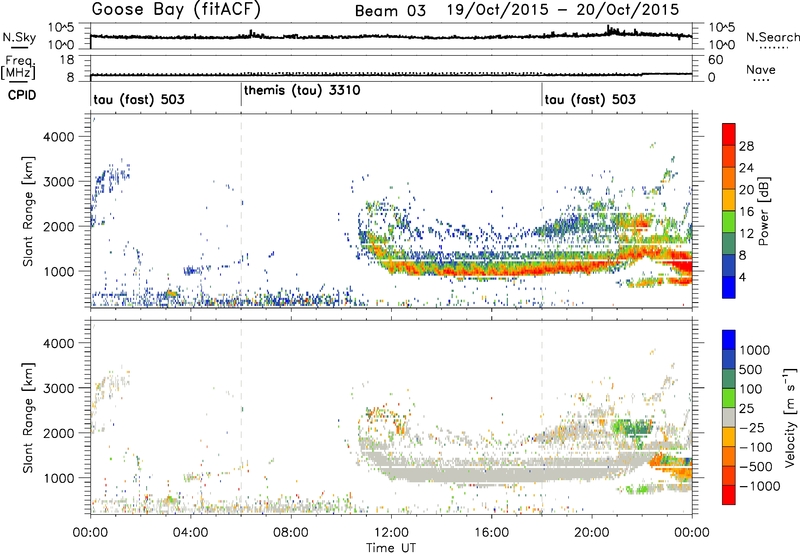This screenshot has height=554, width=800.
Task: Click the '2000' range tick of the velocity panel
Action: click(59, 433)
